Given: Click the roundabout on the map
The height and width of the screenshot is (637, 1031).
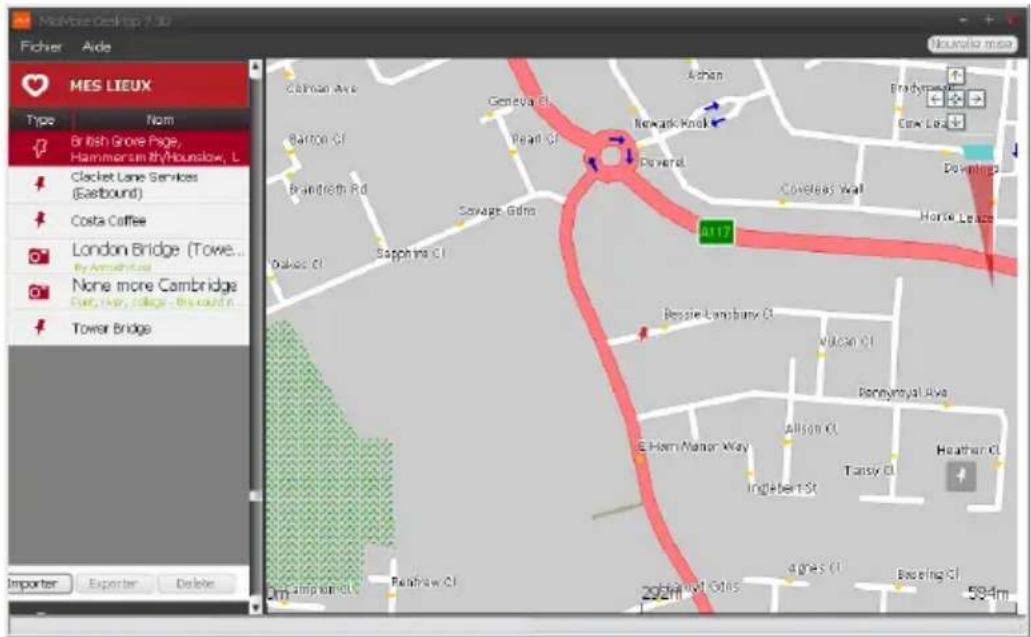Looking at the screenshot, I should (x=611, y=156).
